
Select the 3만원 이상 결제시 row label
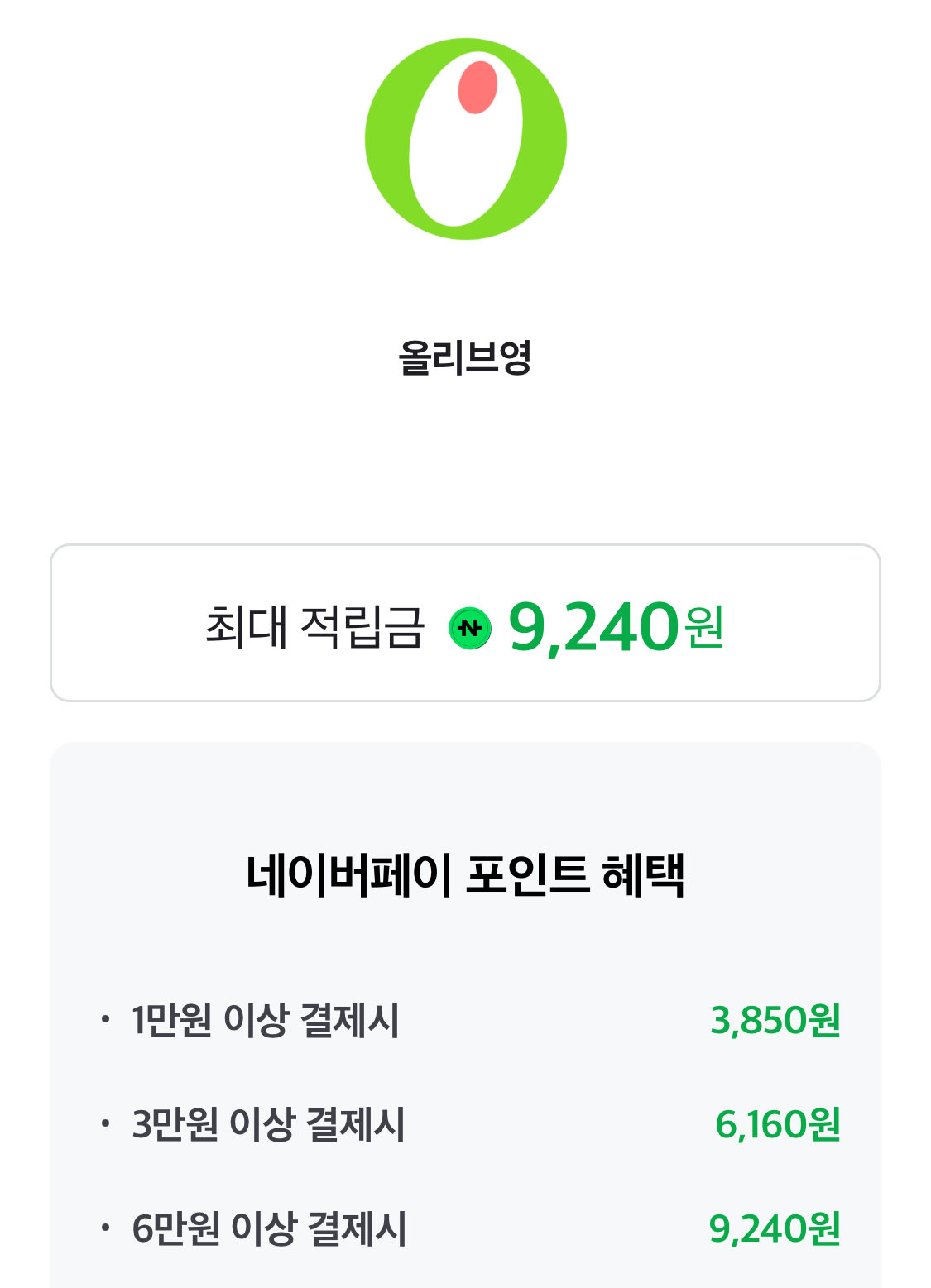268,1123
